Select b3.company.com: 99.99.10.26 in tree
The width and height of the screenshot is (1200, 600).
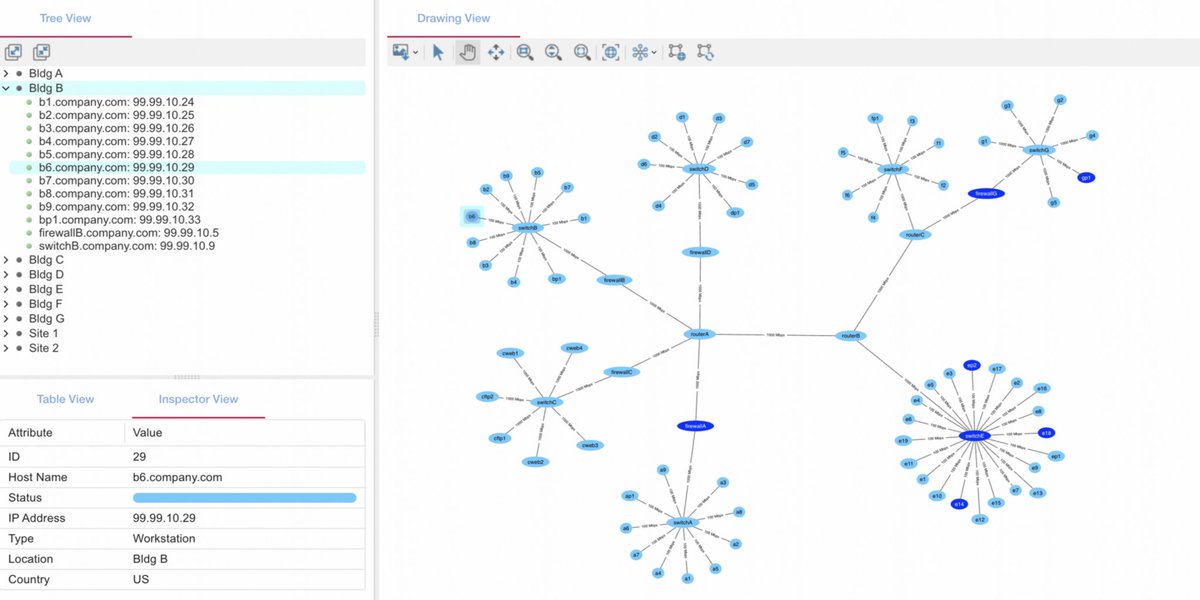[x=116, y=128]
